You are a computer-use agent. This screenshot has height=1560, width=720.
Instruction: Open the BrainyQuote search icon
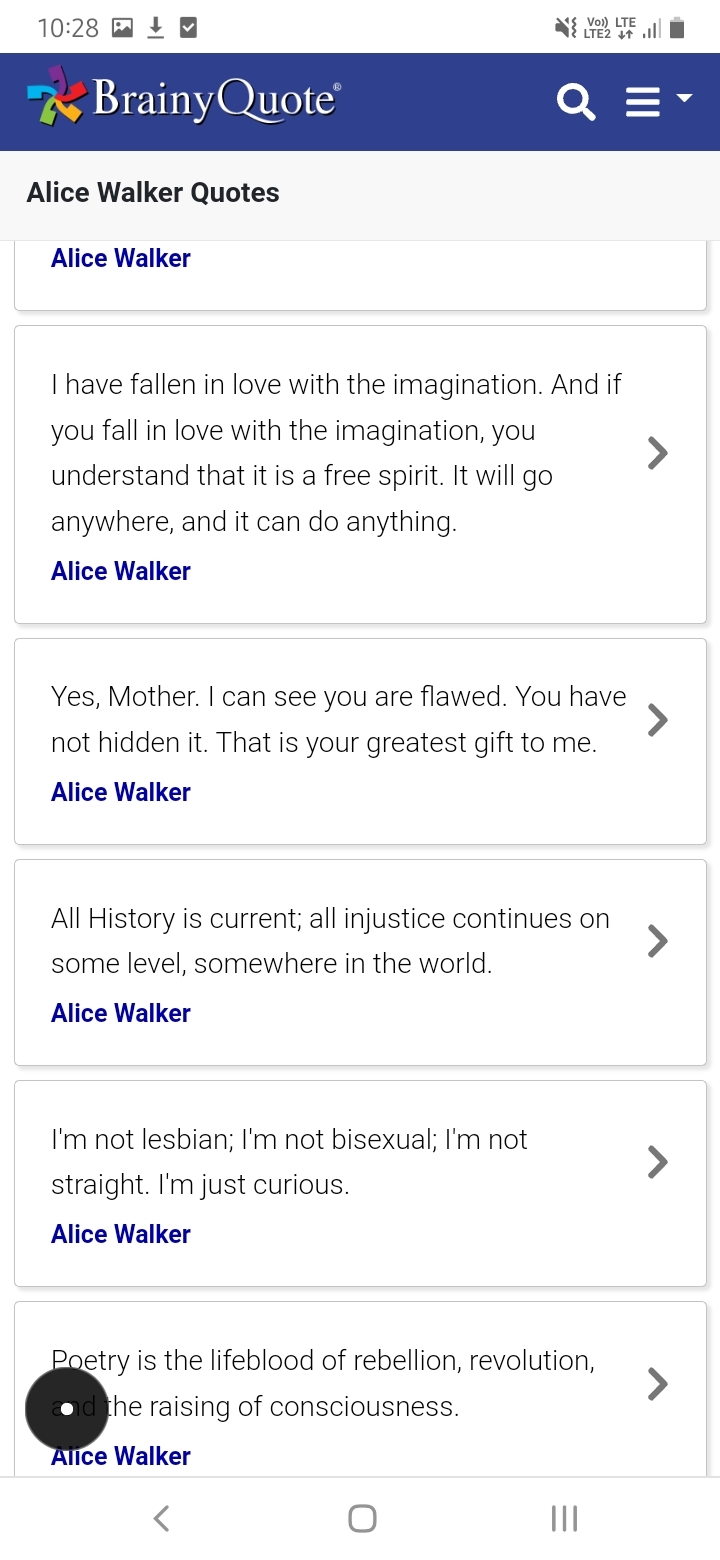point(575,102)
